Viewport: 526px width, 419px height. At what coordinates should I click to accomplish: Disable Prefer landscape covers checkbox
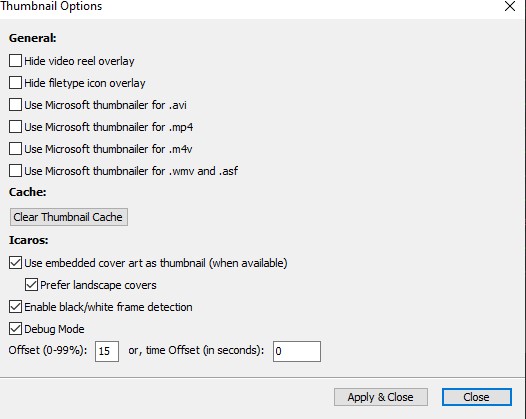tap(31, 285)
